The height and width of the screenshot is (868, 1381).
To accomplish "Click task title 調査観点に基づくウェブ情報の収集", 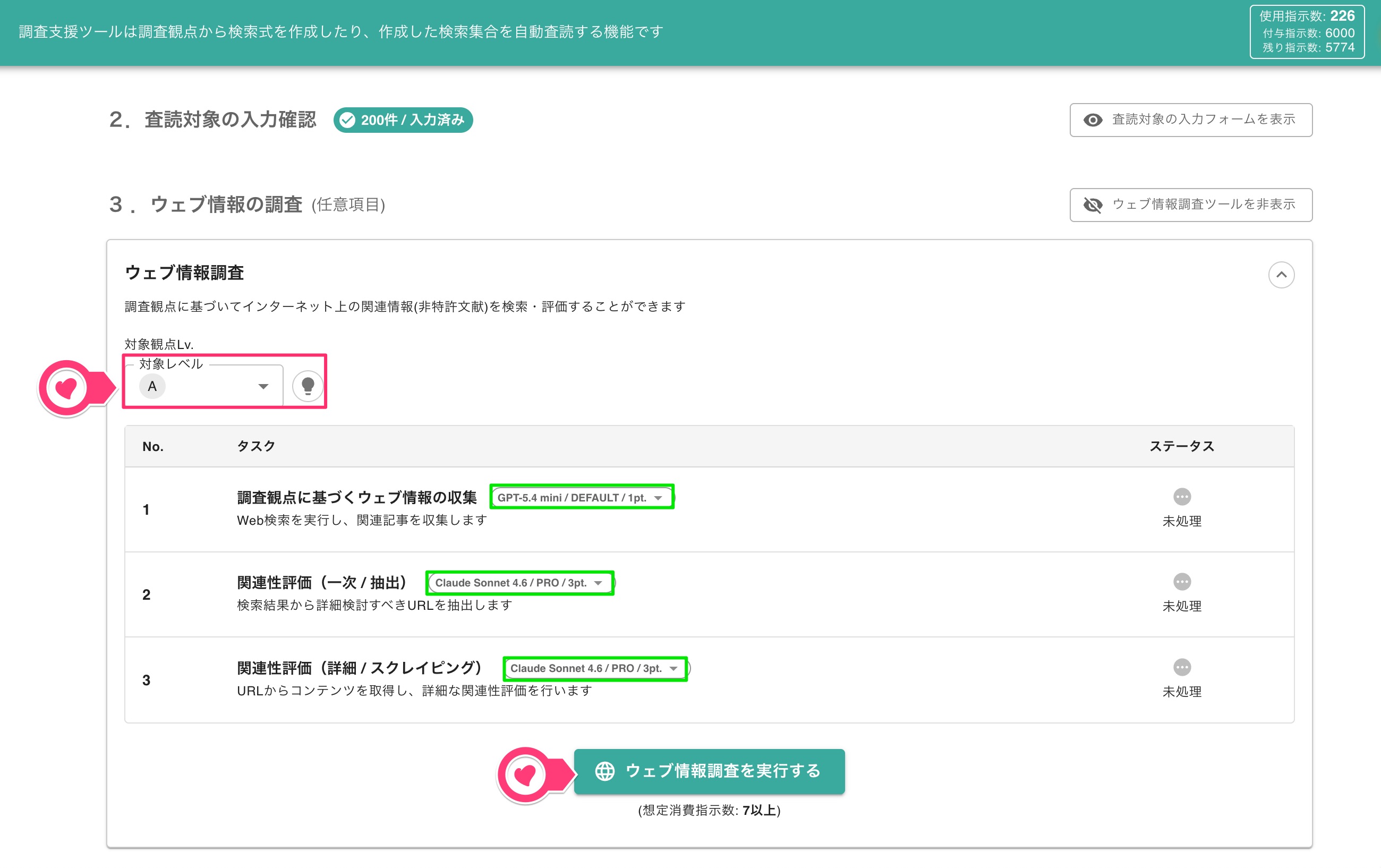I will click(357, 497).
